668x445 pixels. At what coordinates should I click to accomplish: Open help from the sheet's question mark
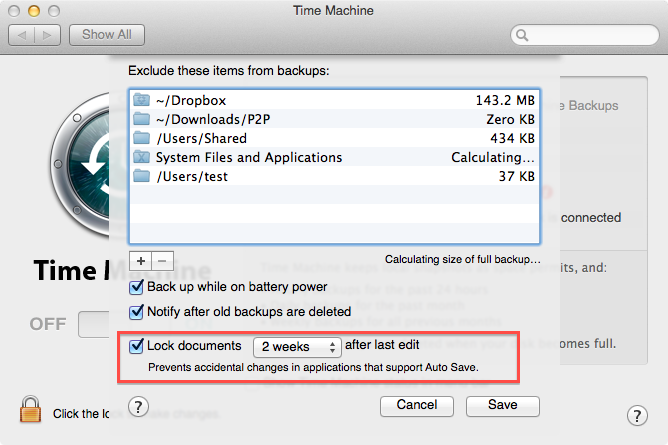coord(138,407)
